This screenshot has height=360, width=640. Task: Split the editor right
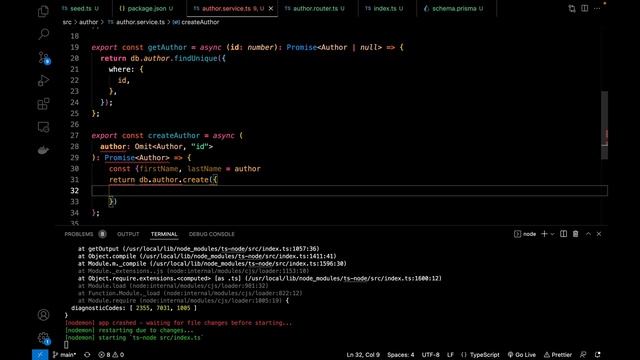(x=584, y=9)
